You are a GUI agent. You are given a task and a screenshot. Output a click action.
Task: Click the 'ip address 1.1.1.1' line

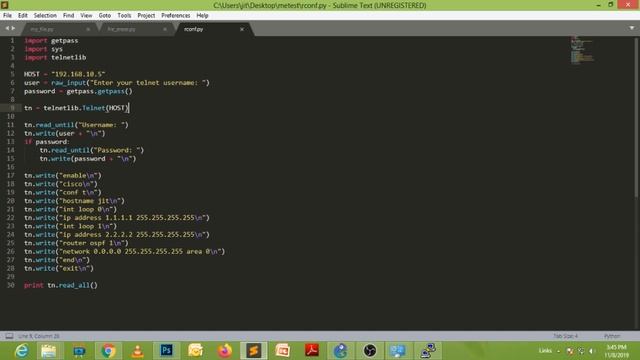[x=117, y=218]
